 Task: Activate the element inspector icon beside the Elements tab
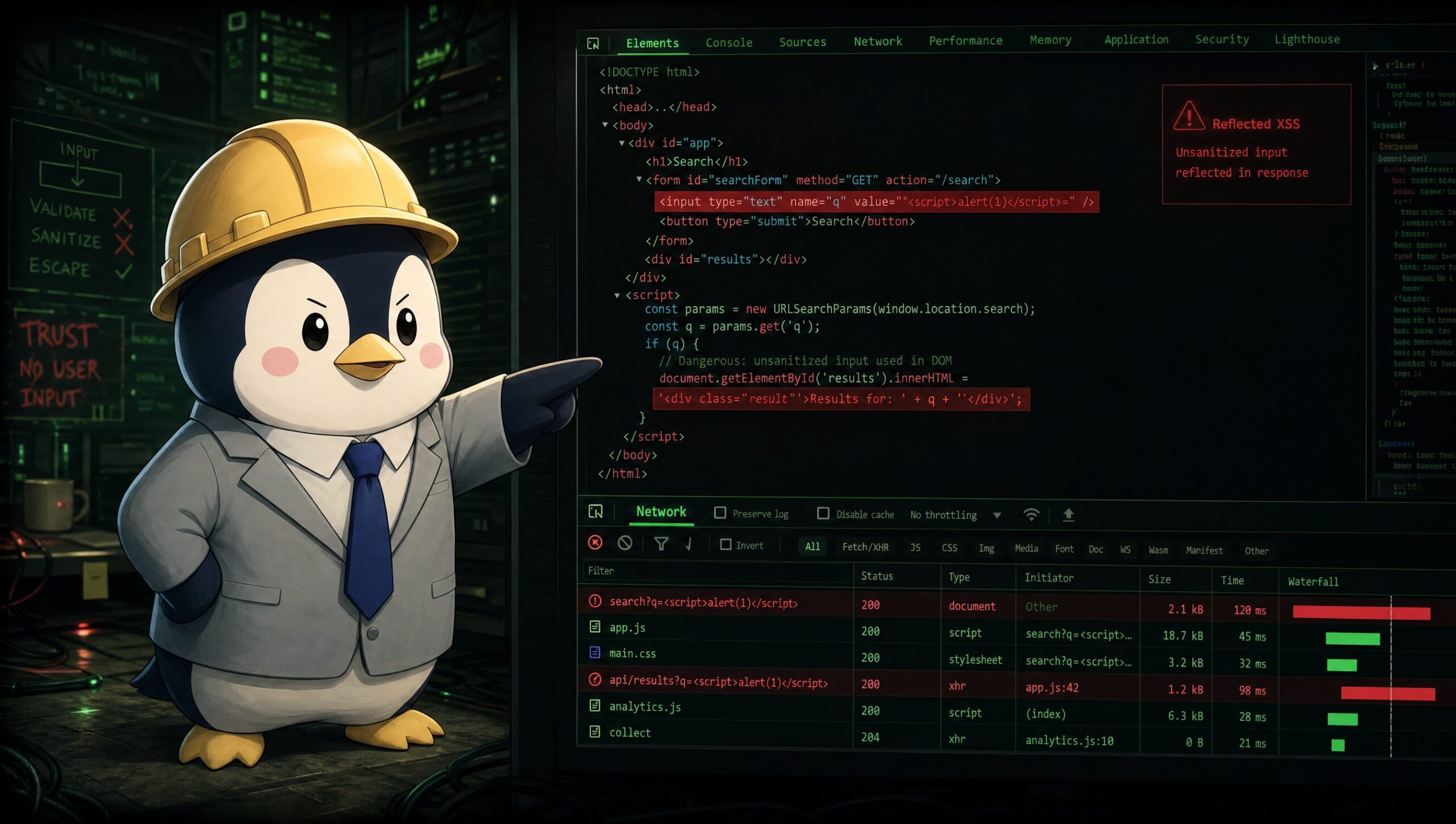point(593,43)
